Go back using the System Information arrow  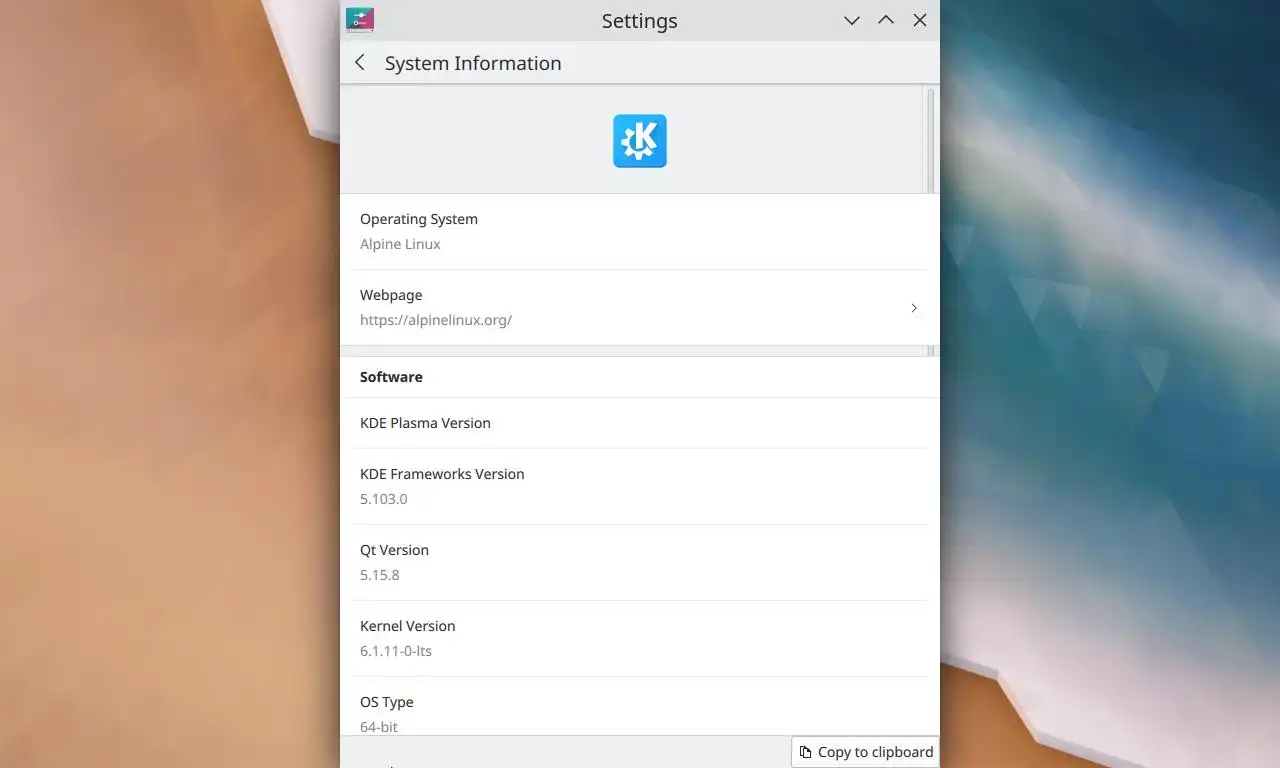[x=360, y=63]
